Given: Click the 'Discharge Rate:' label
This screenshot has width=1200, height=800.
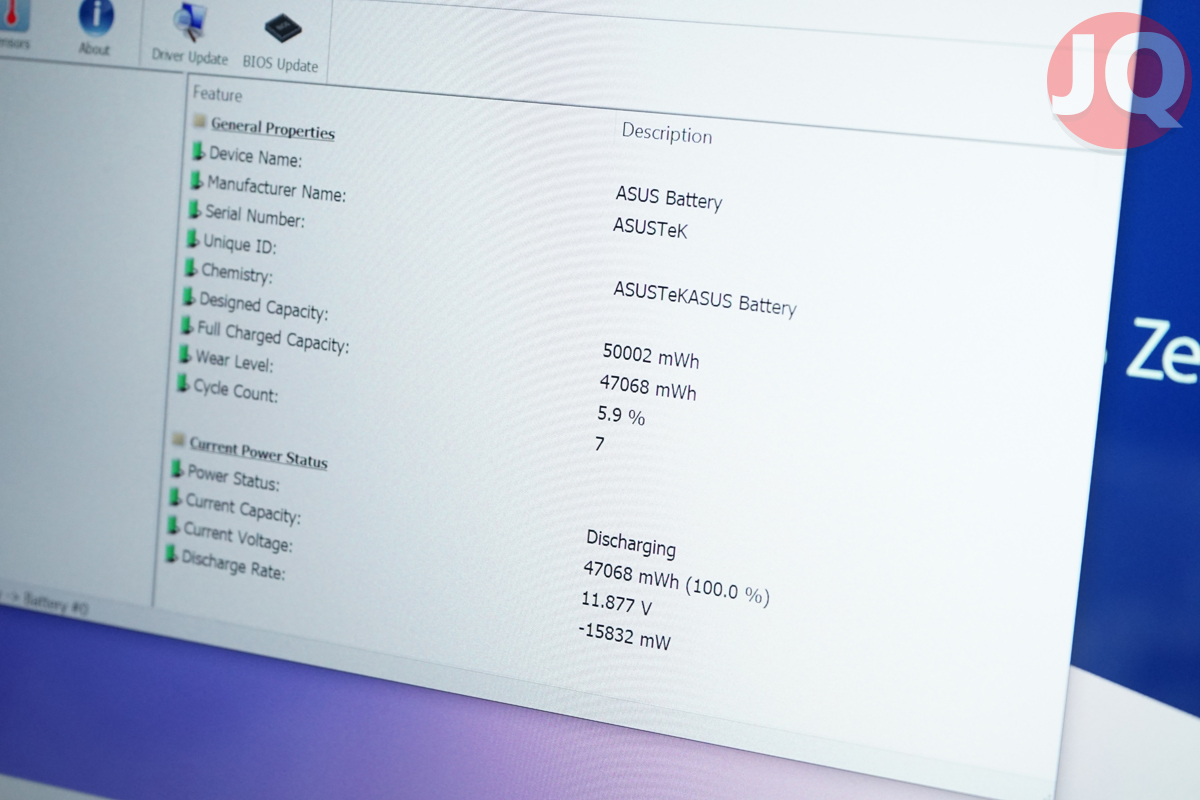Looking at the screenshot, I should [233, 564].
